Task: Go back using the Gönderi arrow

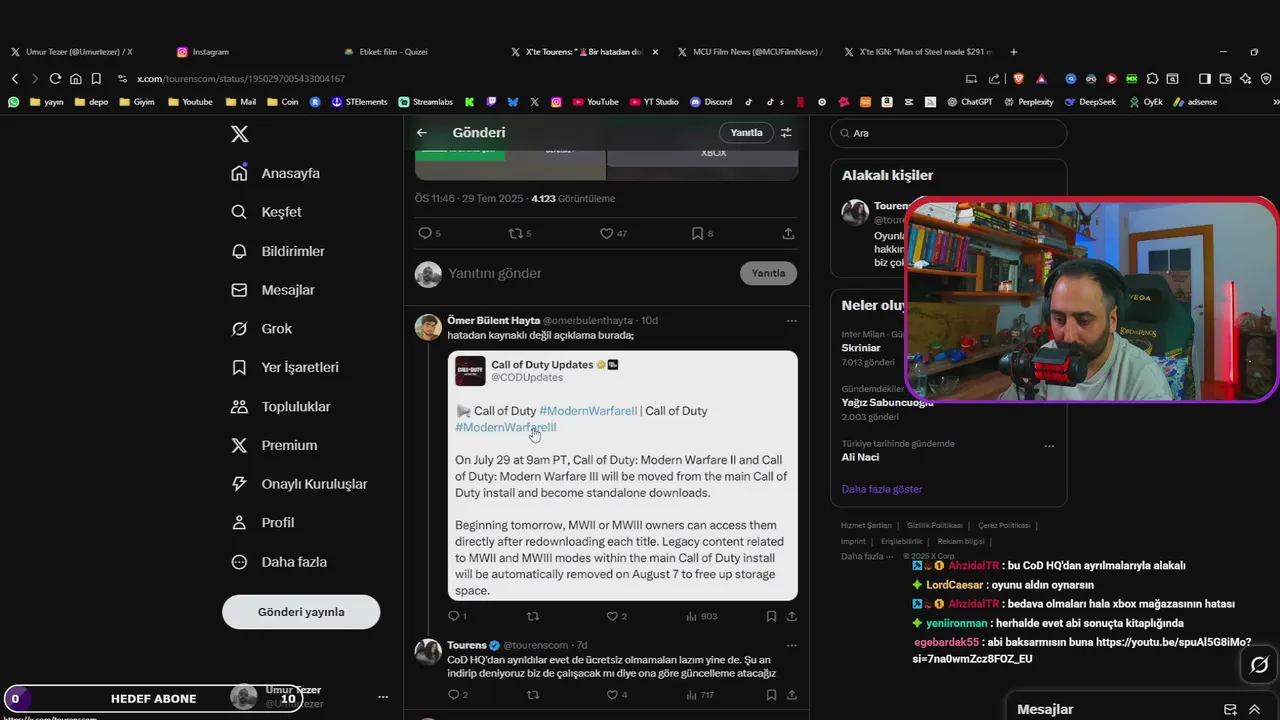Action: (422, 132)
